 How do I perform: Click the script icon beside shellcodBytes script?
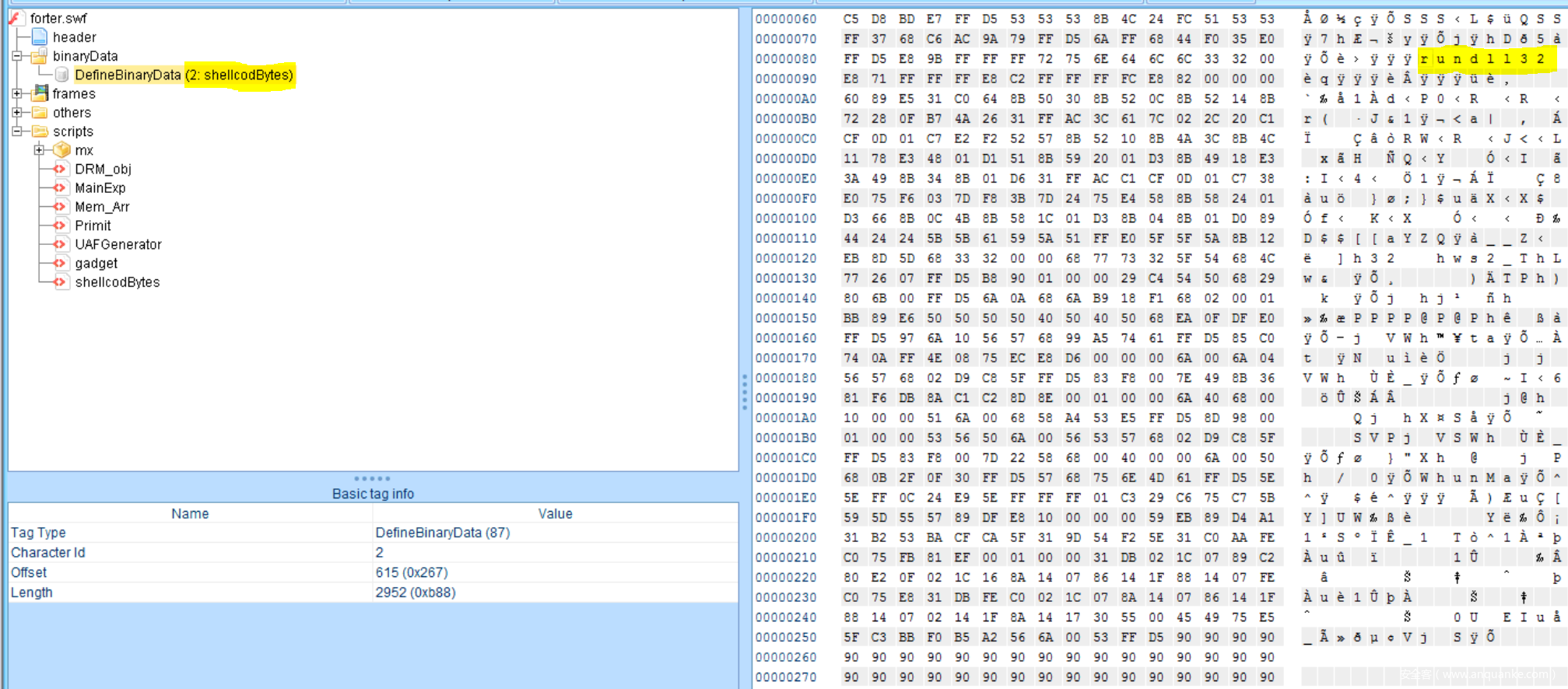(60, 282)
